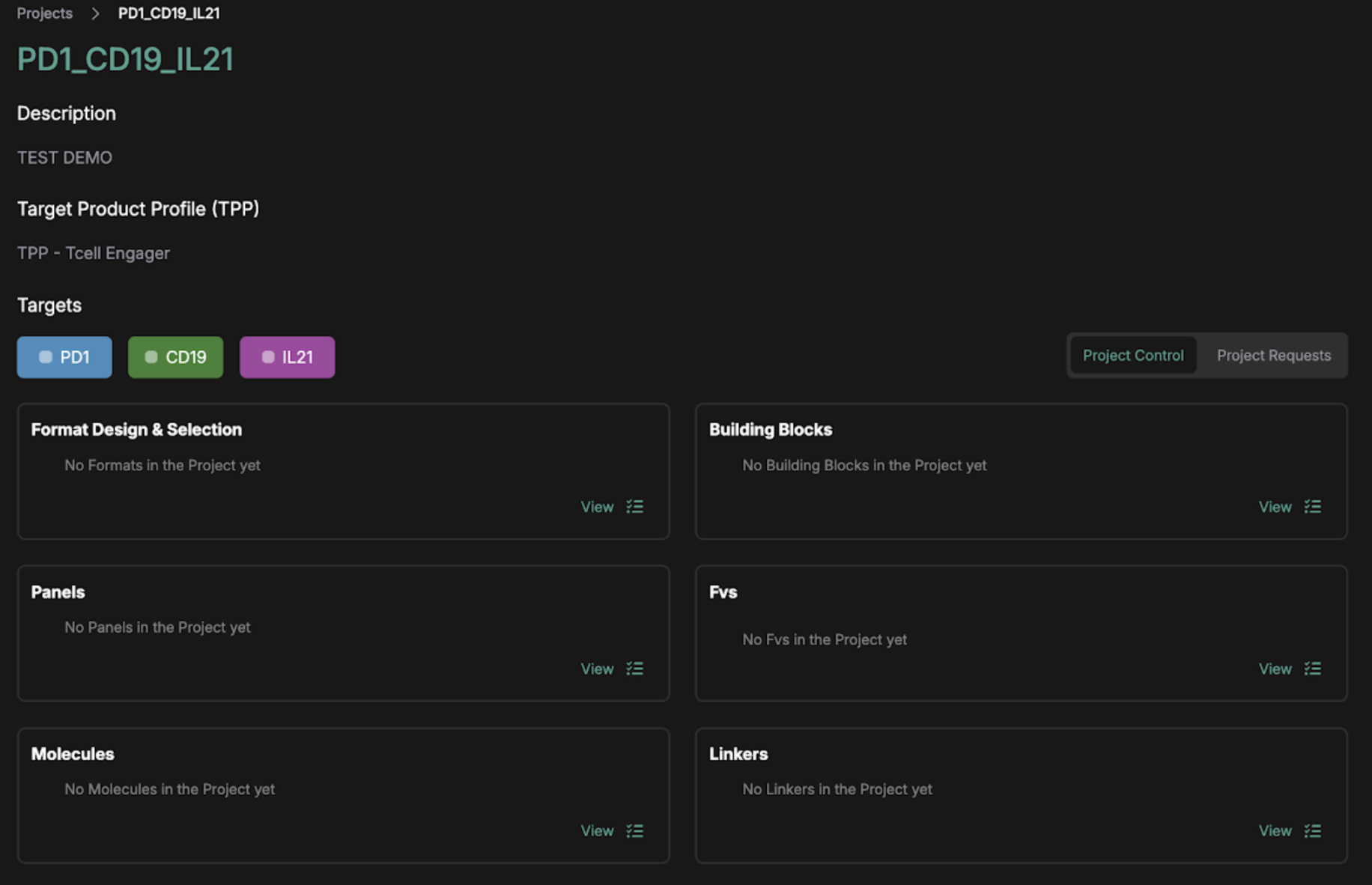Select the Project Control tab

point(1132,356)
